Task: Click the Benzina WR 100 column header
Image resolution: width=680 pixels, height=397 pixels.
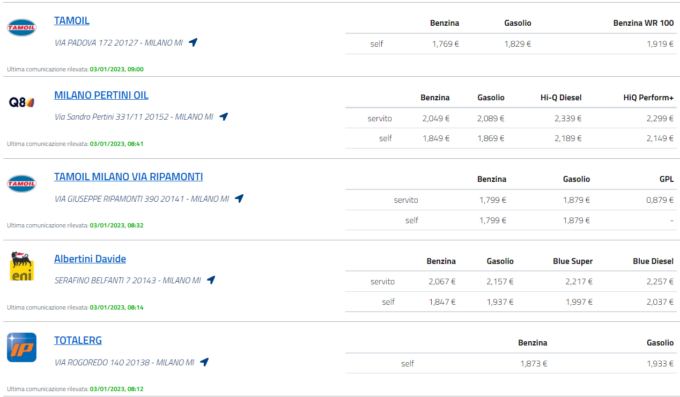Action: (643, 23)
